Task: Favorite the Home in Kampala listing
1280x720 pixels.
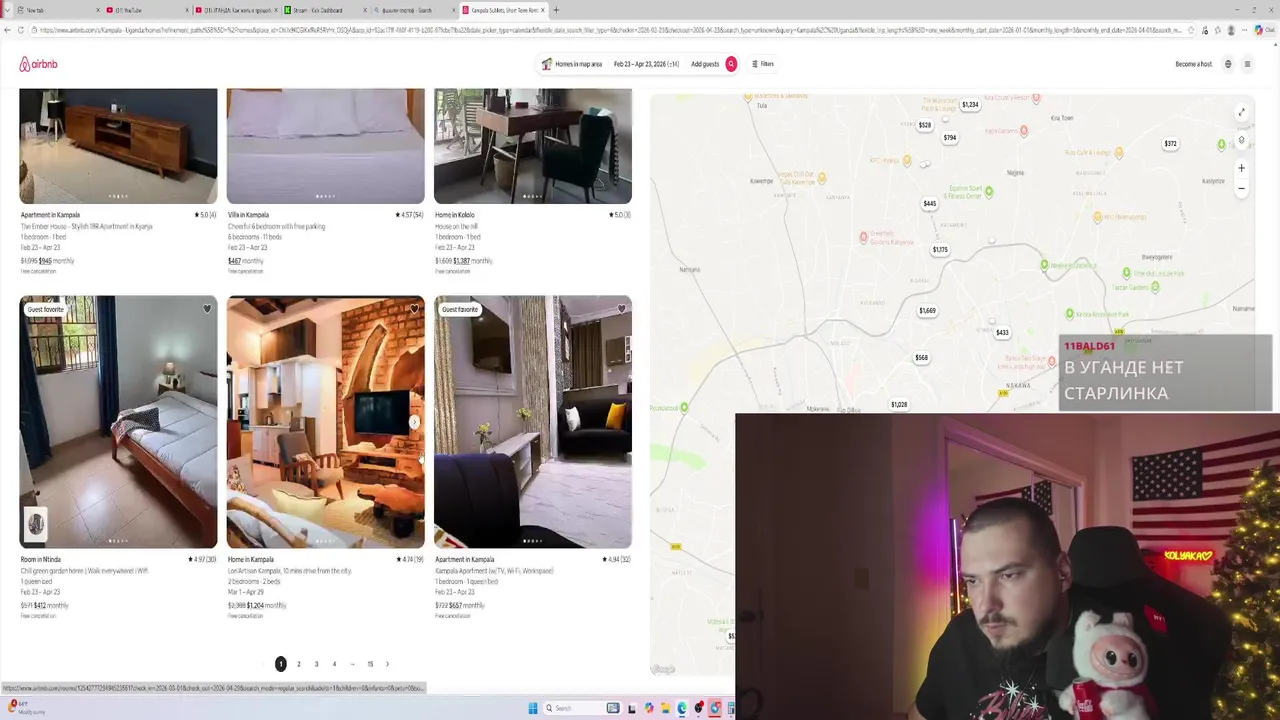Action: tap(414, 309)
